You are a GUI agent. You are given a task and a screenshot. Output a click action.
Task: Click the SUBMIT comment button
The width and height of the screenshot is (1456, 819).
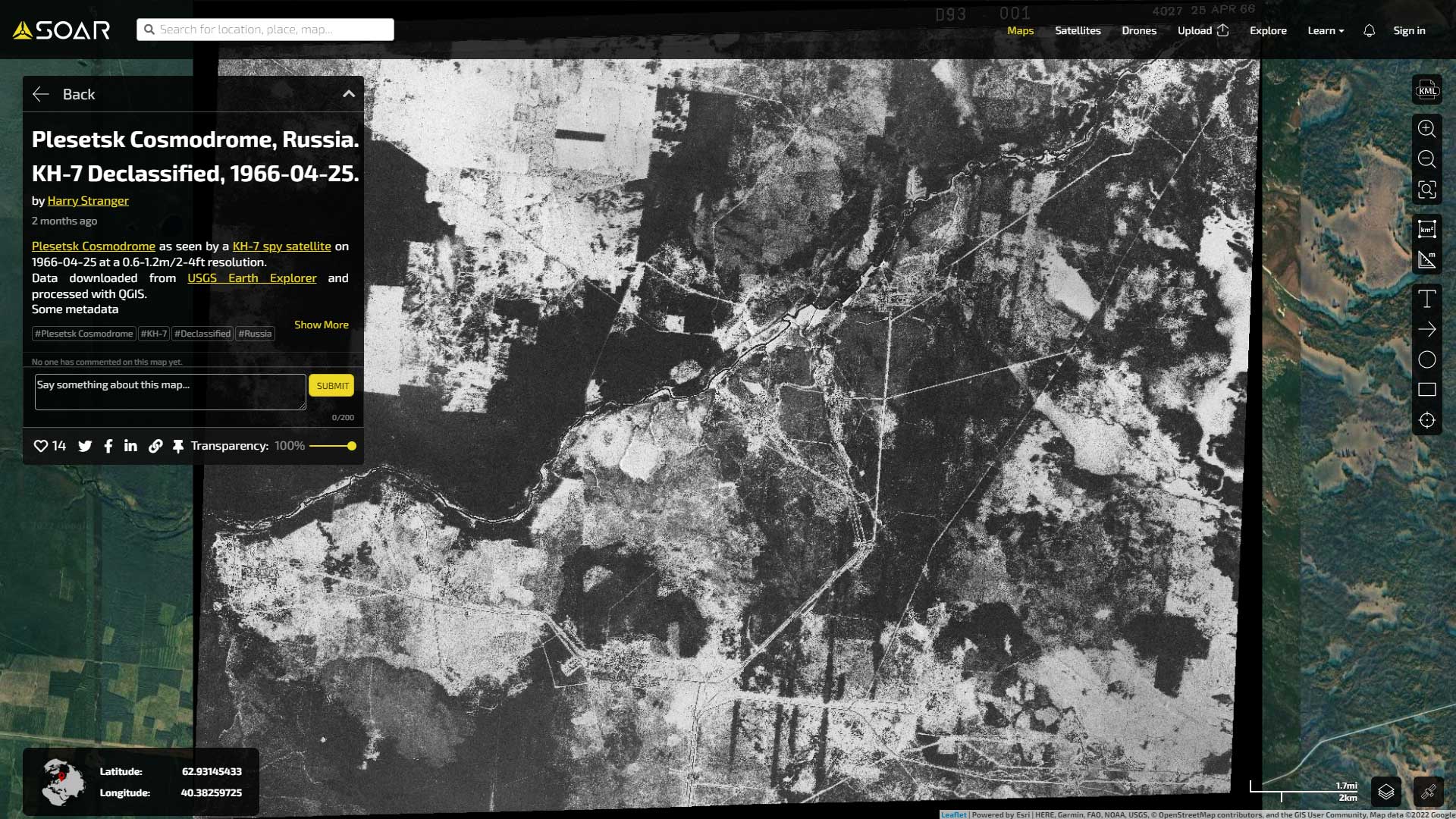pos(332,385)
